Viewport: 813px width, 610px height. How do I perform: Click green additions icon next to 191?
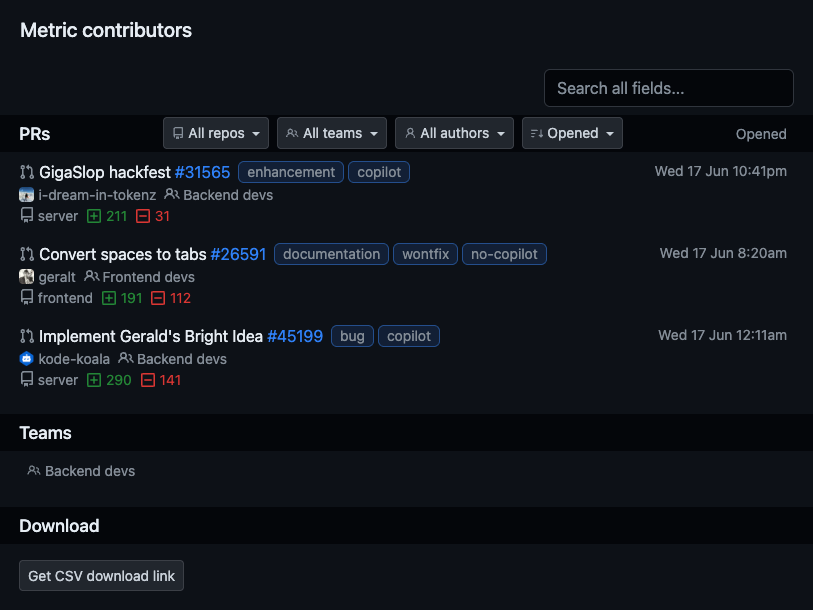(x=109, y=298)
